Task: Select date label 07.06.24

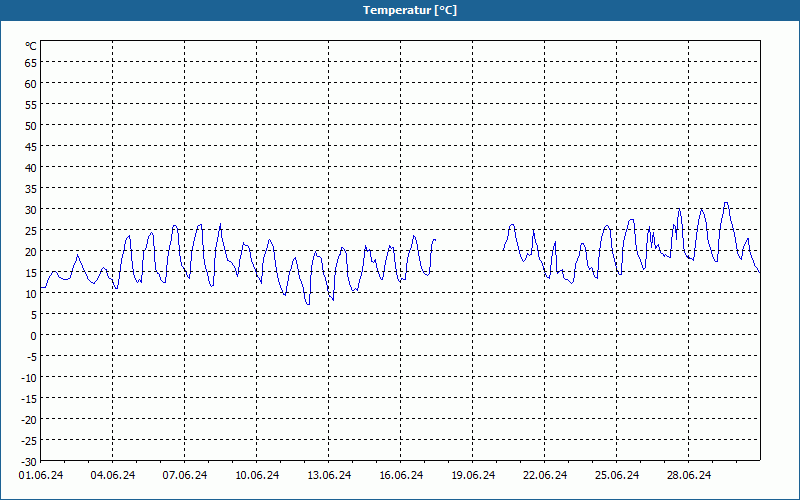Action: coord(185,476)
